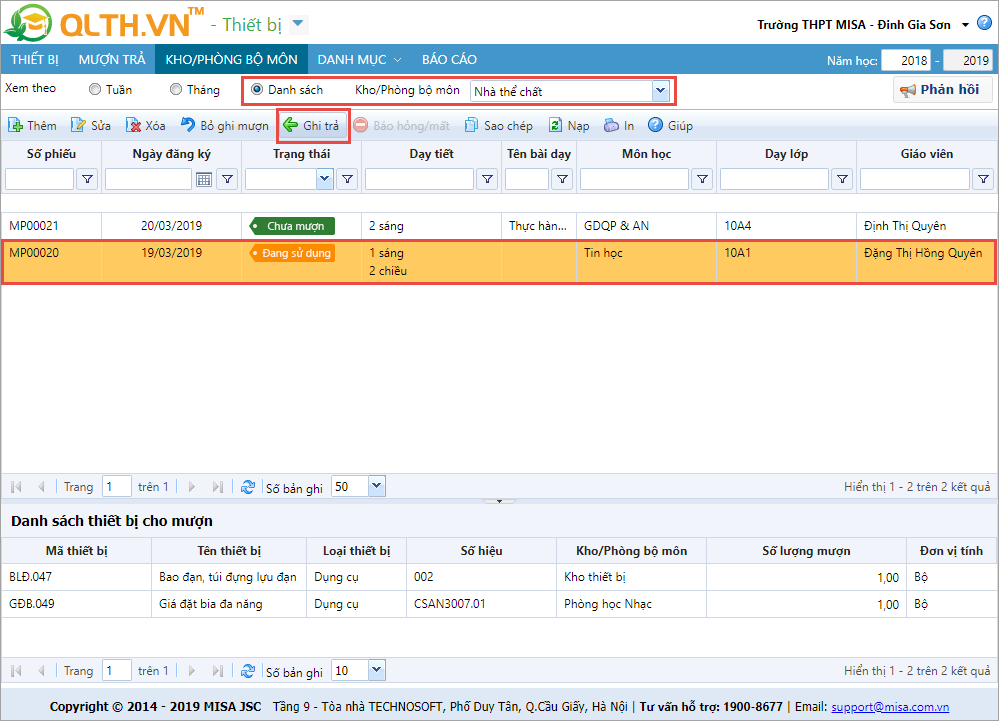Viewport: 999px width, 721px height.
Task: Click teacher name Định Thị Quyên
Action: tap(905, 226)
